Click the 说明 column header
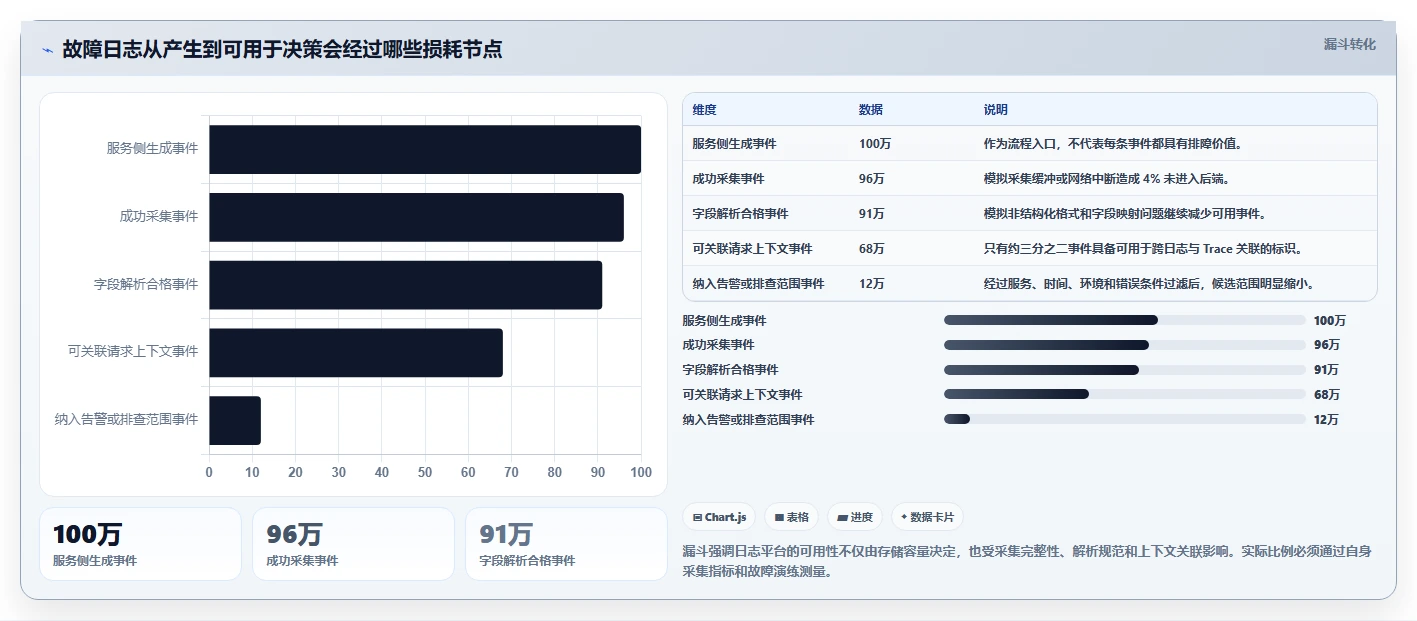 (x=996, y=110)
